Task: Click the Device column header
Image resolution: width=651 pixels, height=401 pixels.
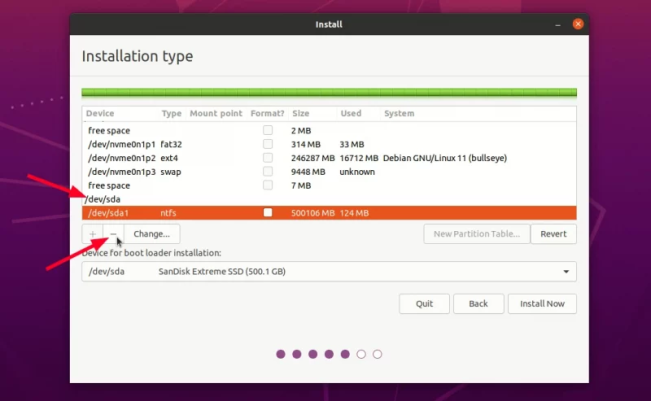Action: (101, 114)
